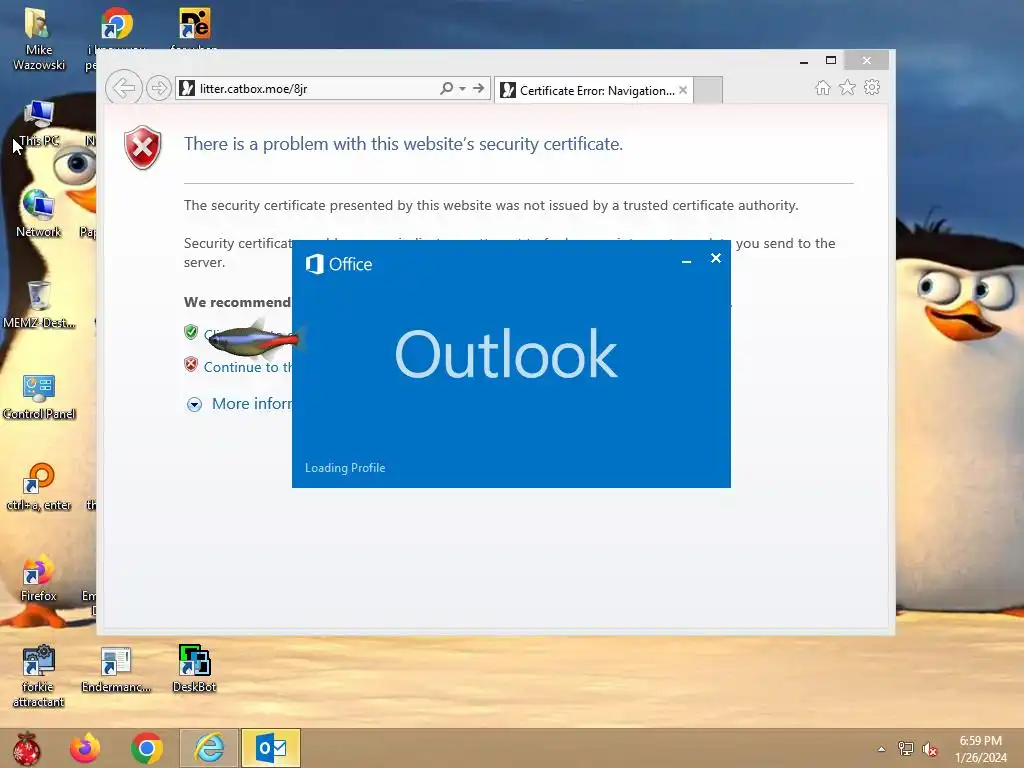The height and width of the screenshot is (768, 1024).
Task: Close the Certificate Error tab
Action: coord(682,90)
